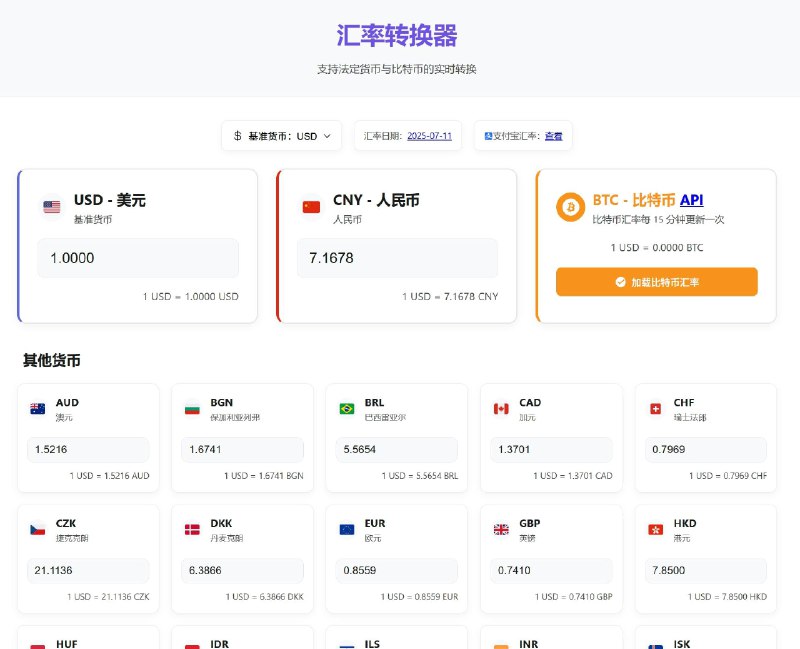The width and height of the screenshot is (800, 649).
Task: Open the 基准货币 USD dropdown
Action: coord(283,135)
